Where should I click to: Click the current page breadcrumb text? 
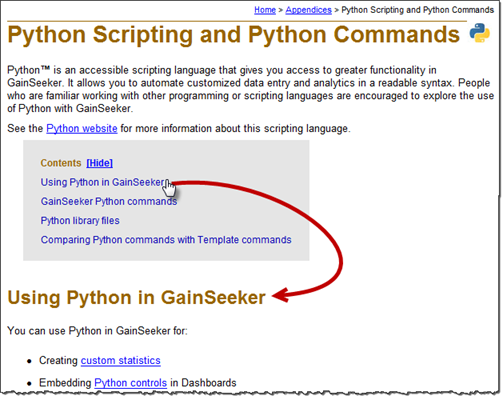tap(418, 10)
